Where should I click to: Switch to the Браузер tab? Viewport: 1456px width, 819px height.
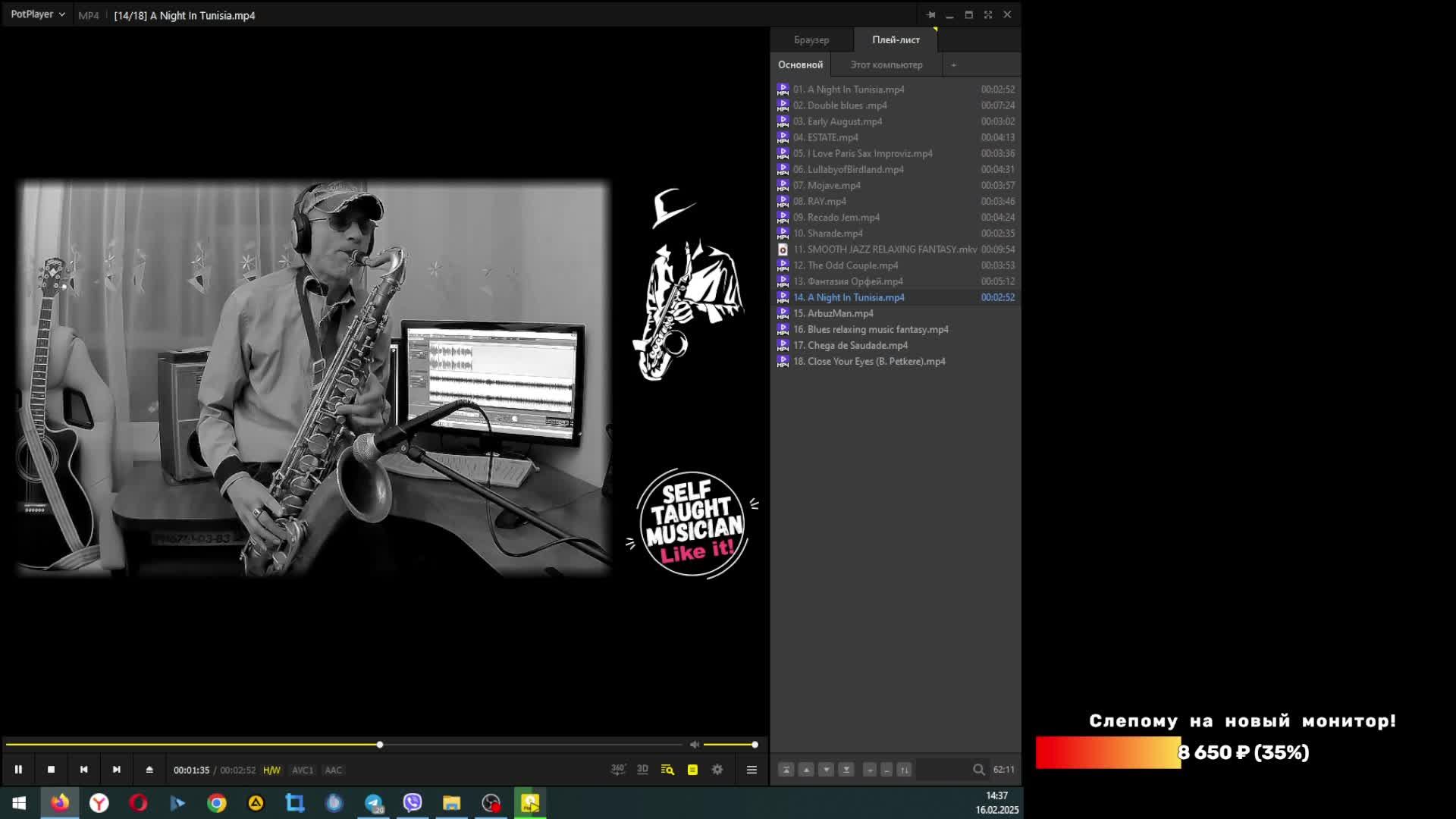pyautogui.click(x=811, y=39)
